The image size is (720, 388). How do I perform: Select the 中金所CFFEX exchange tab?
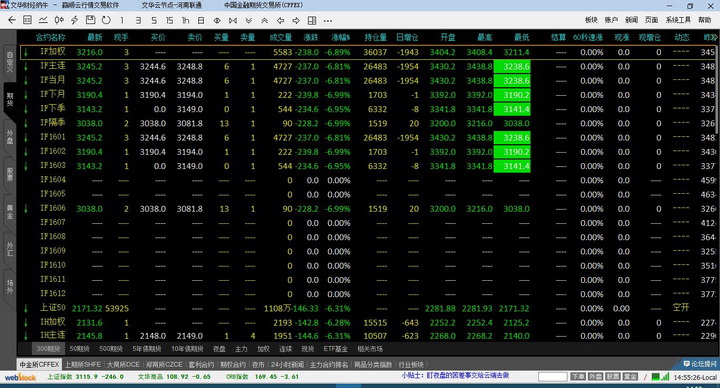click(x=39, y=365)
